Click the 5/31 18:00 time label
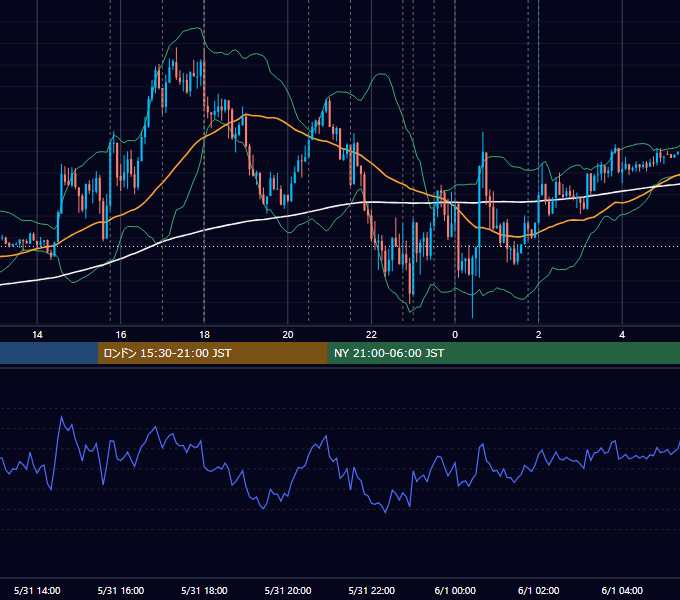The image size is (680, 600). click(x=204, y=590)
